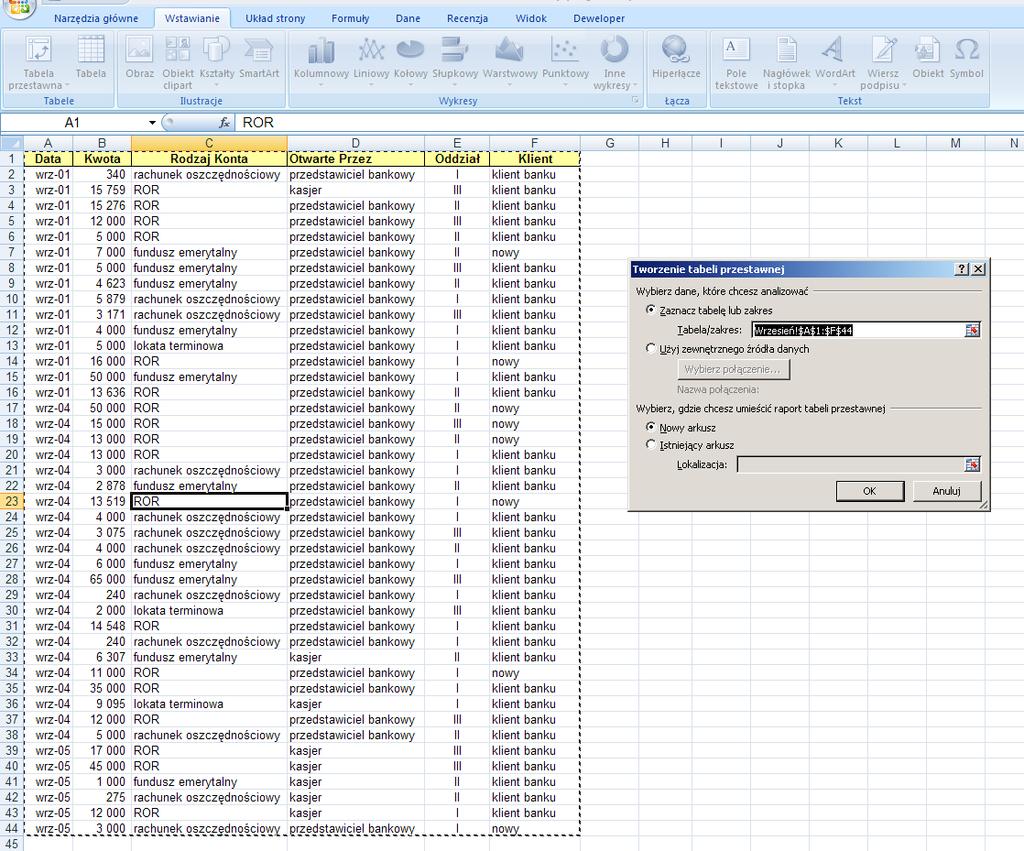This screenshot has height=851, width=1024.
Task: Open the Name Box dropdown arrow
Action: click(152, 123)
